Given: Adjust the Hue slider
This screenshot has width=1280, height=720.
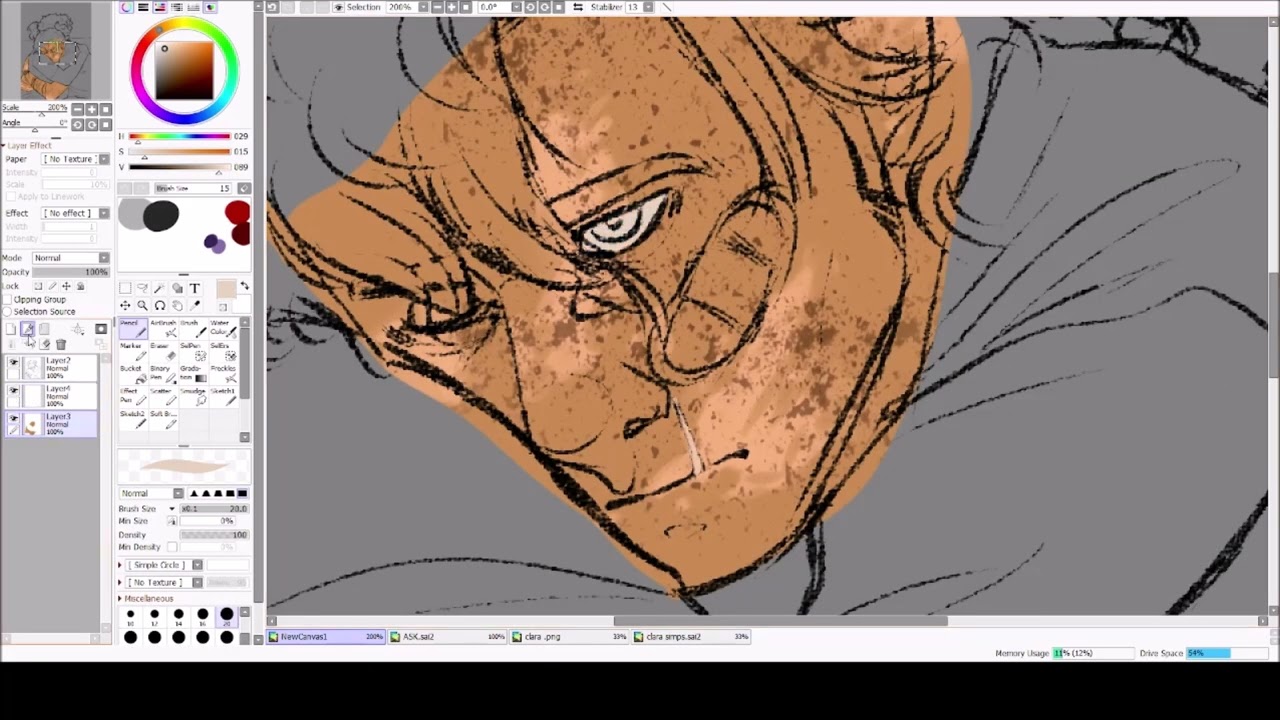Looking at the screenshot, I should coord(180,136).
